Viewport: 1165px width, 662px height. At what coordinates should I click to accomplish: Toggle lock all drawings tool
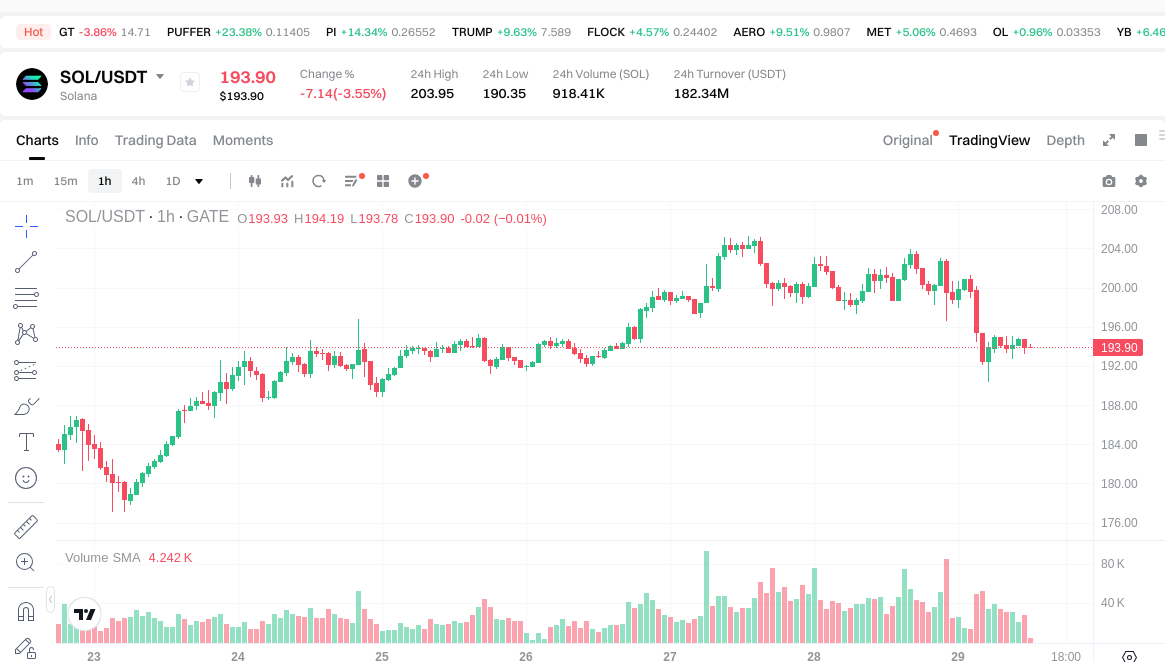[x=26, y=648]
